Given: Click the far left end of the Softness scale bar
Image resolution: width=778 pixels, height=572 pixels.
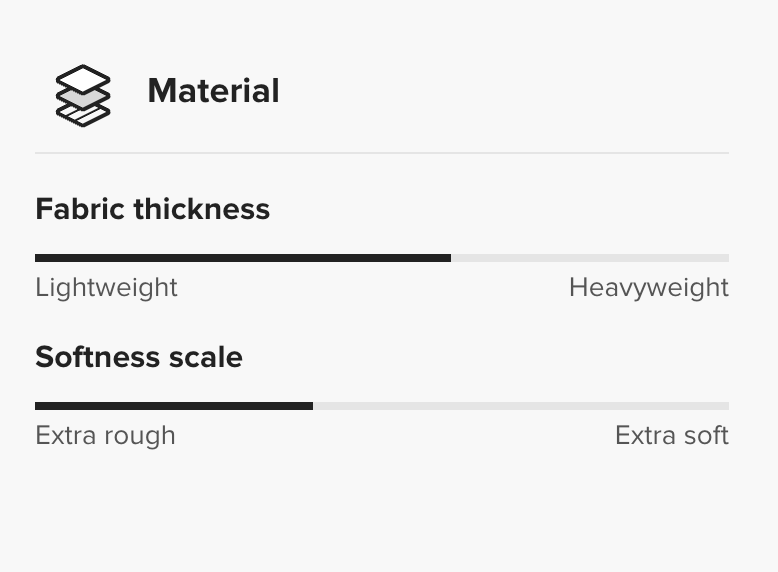Looking at the screenshot, I should click(x=37, y=406).
